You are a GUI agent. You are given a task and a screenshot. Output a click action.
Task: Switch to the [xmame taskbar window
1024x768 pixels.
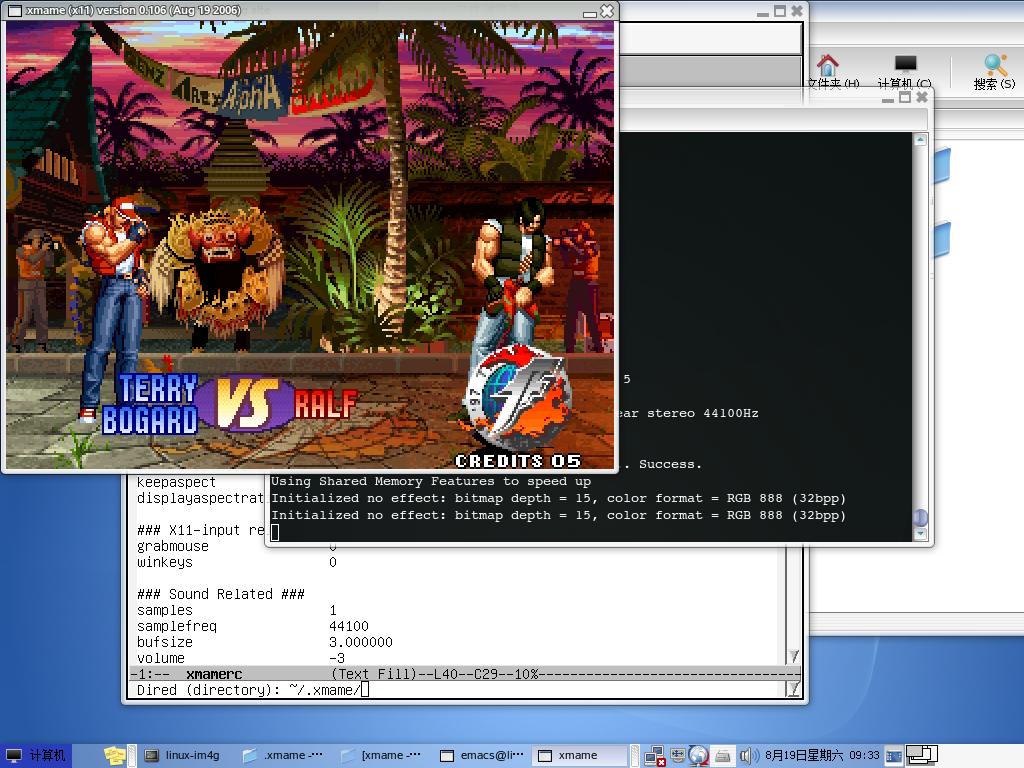383,756
